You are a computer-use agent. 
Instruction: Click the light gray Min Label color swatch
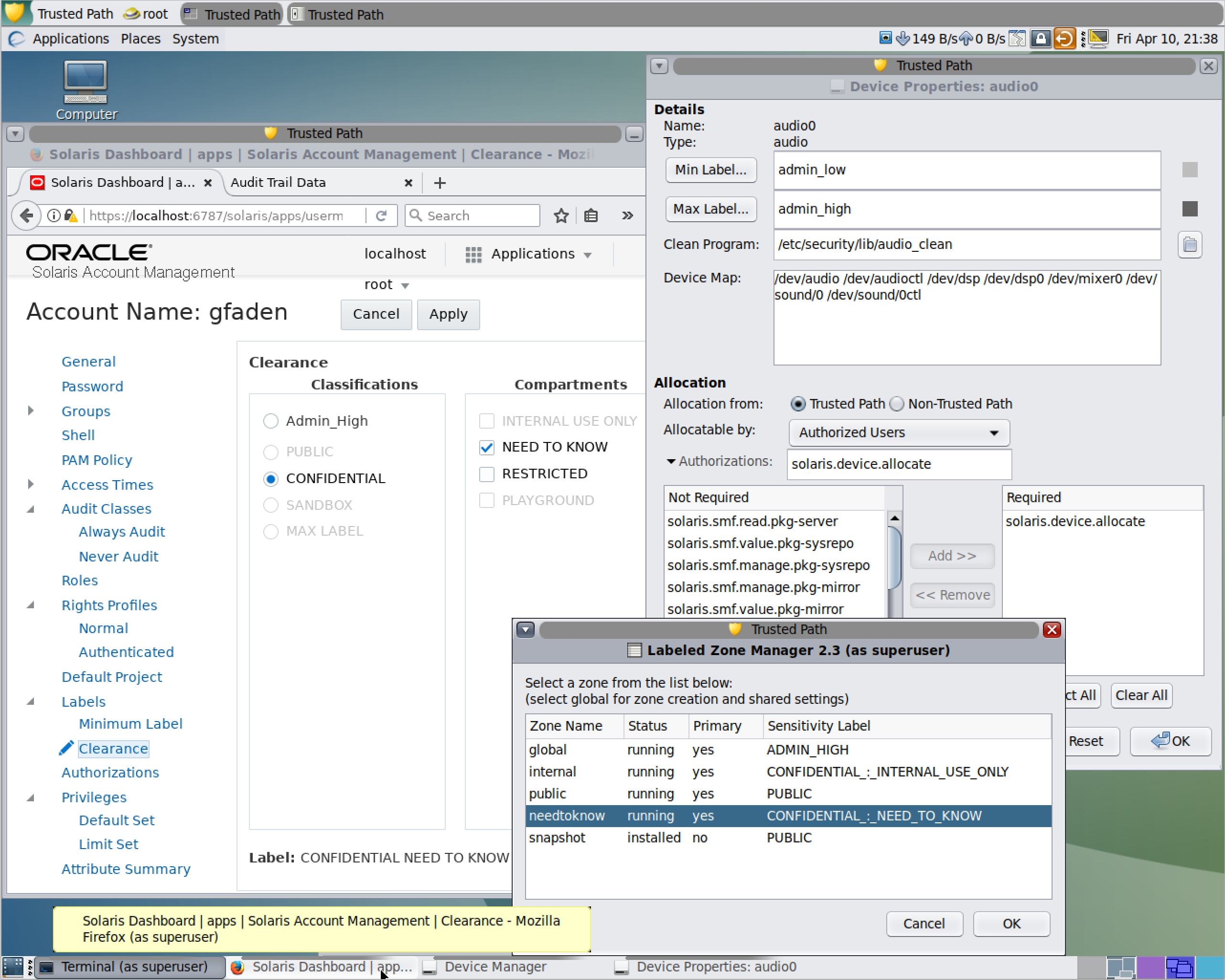1190,170
